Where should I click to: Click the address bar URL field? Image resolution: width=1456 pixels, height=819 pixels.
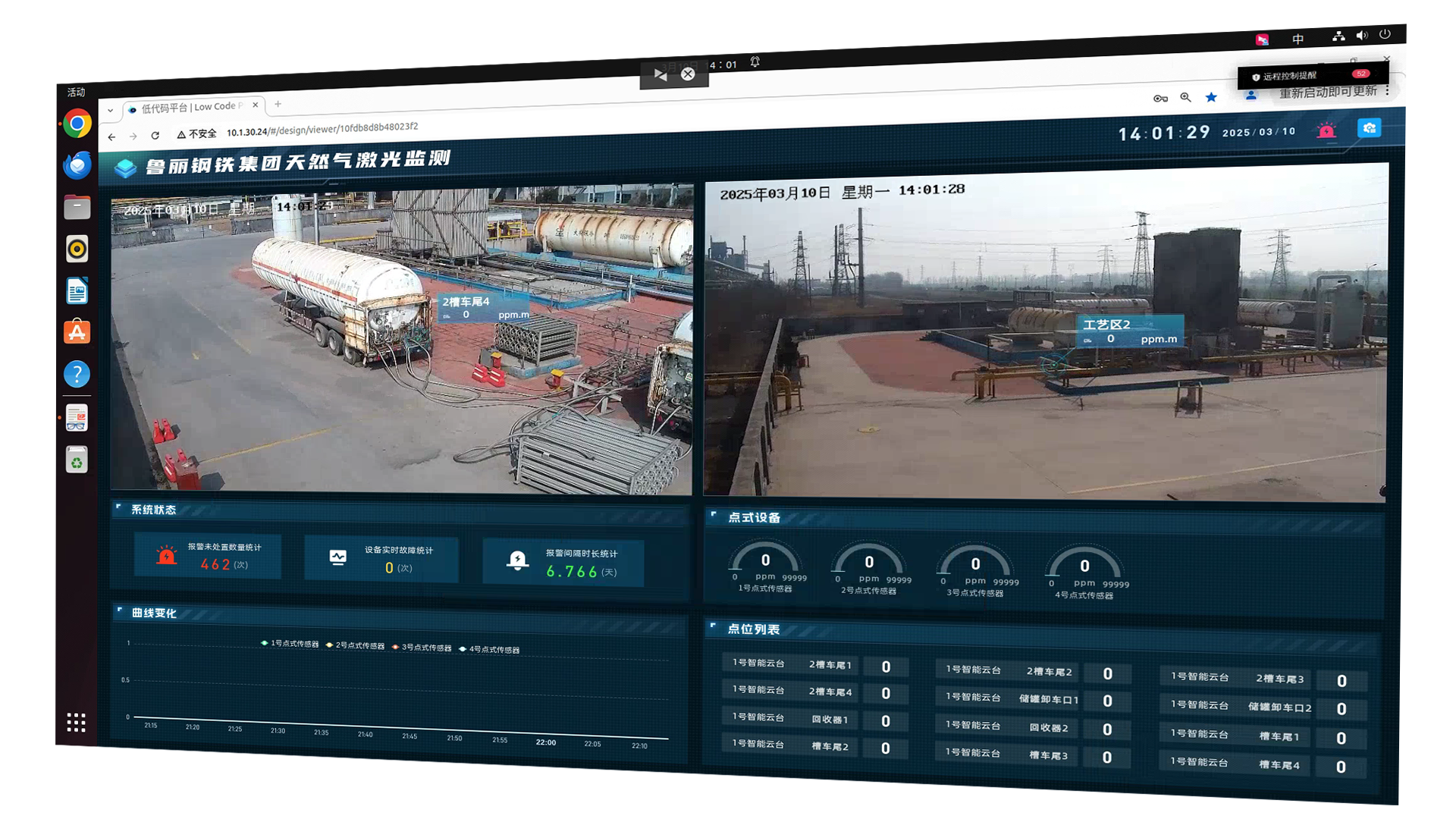322,130
